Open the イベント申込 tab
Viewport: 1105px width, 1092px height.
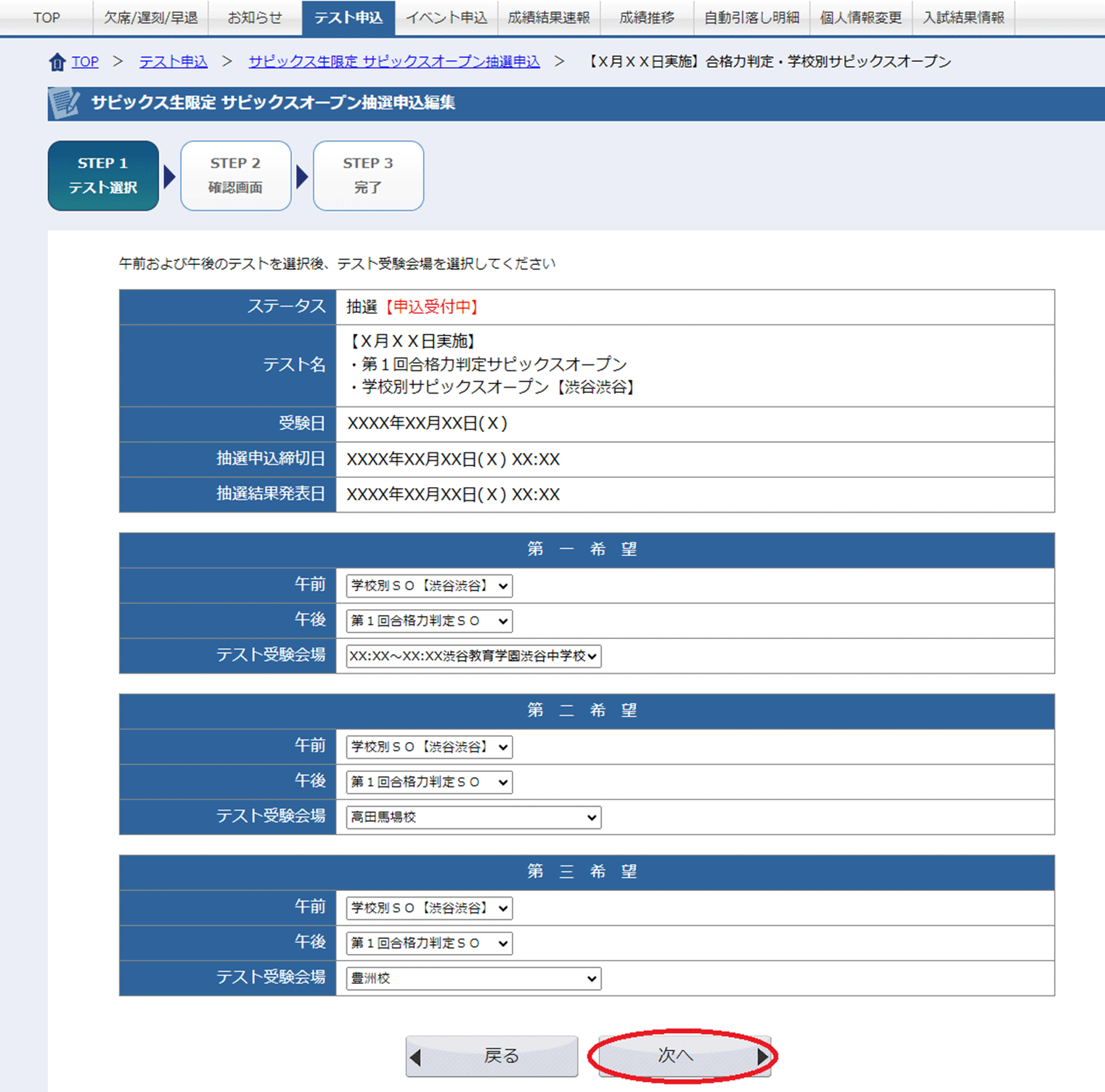point(447,17)
